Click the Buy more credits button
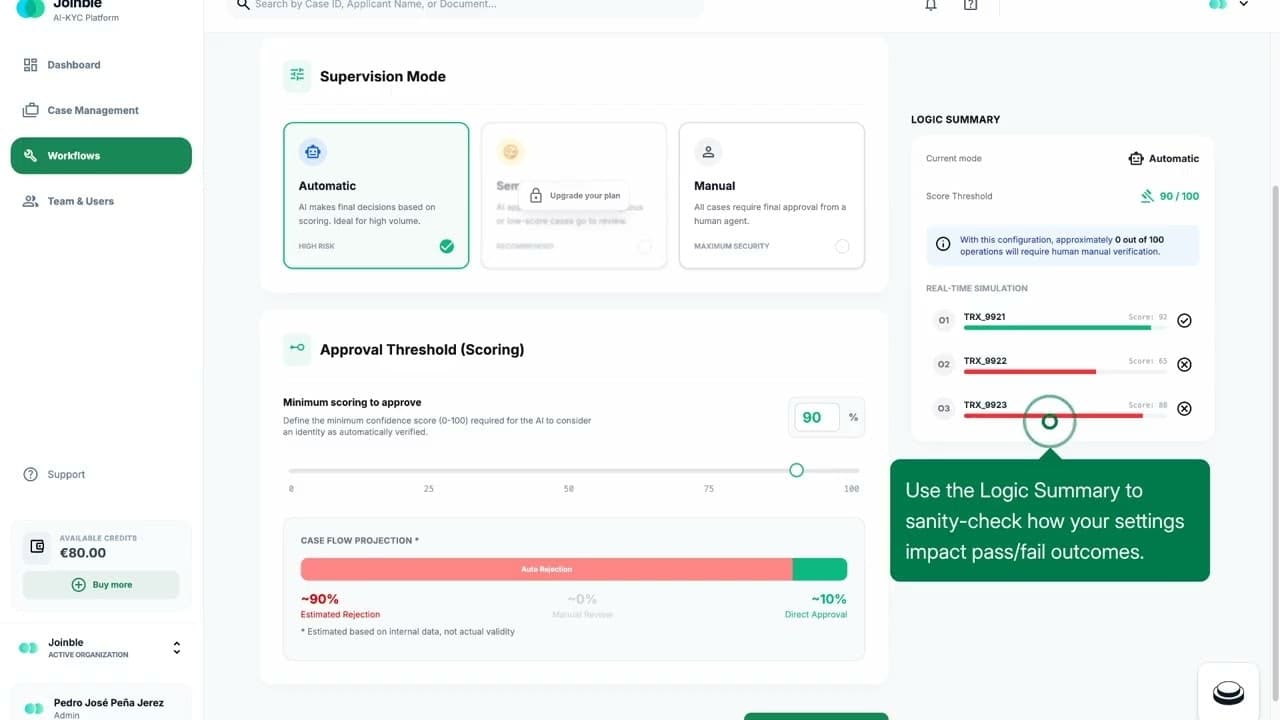Image resolution: width=1280 pixels, height=720 pixels. click(101, 584)
